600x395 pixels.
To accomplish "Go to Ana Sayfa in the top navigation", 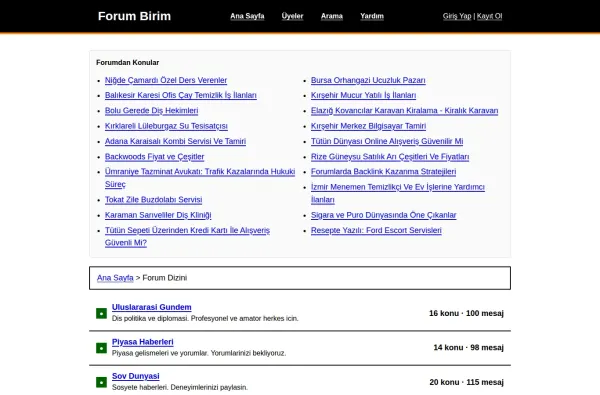I will tap(247, 16).
